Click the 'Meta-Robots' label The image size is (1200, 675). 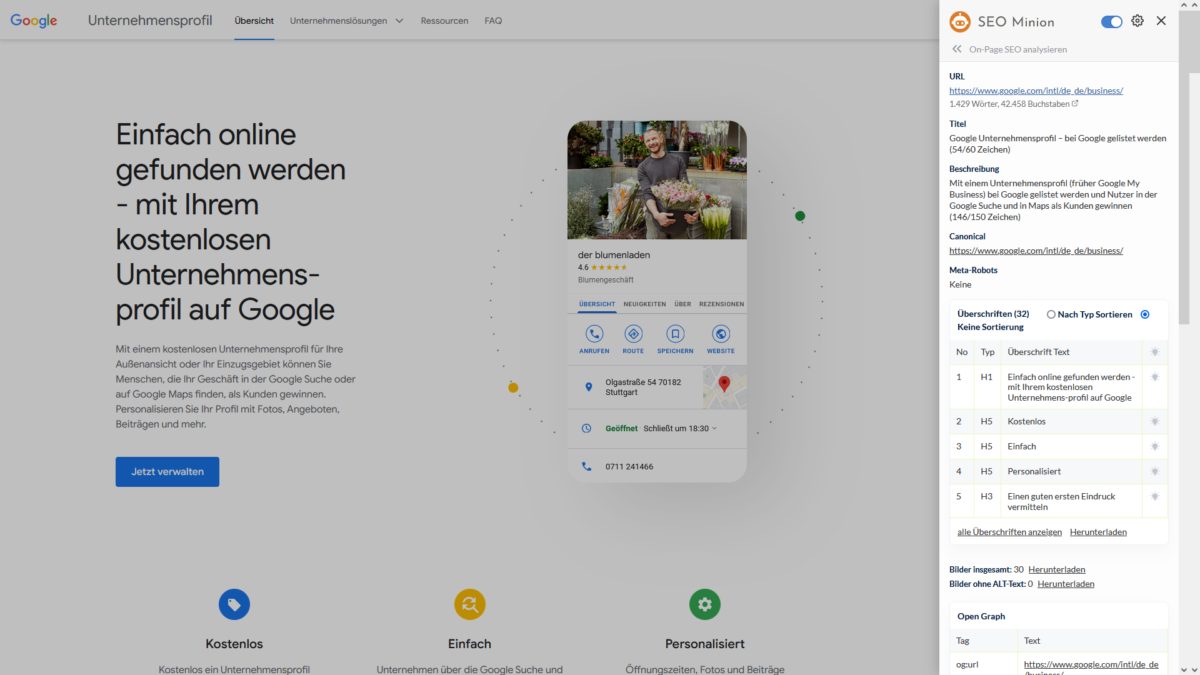973,270
